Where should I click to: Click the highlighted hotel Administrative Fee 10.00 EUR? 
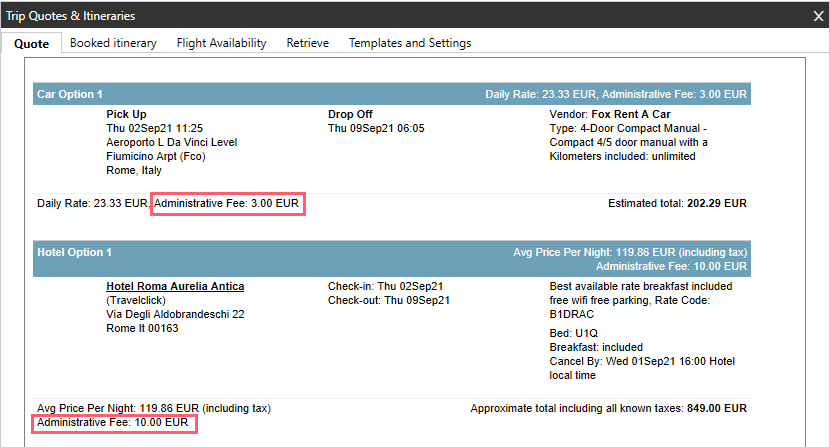point(112,423)
